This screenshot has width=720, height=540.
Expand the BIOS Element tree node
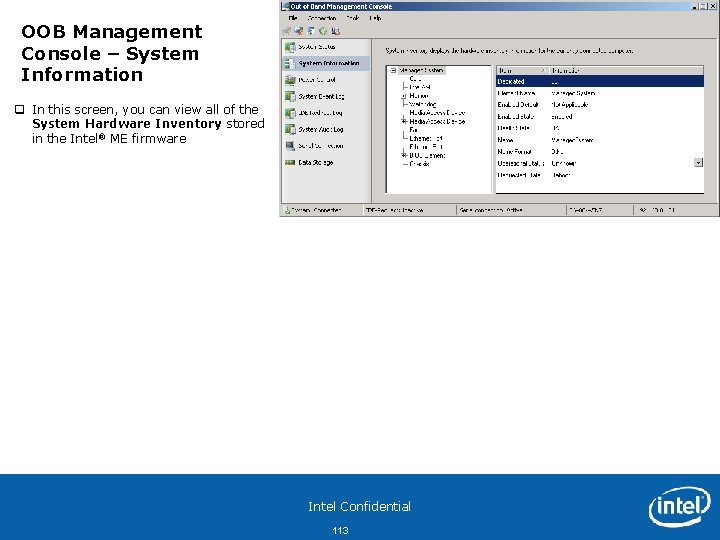(404, 156)
